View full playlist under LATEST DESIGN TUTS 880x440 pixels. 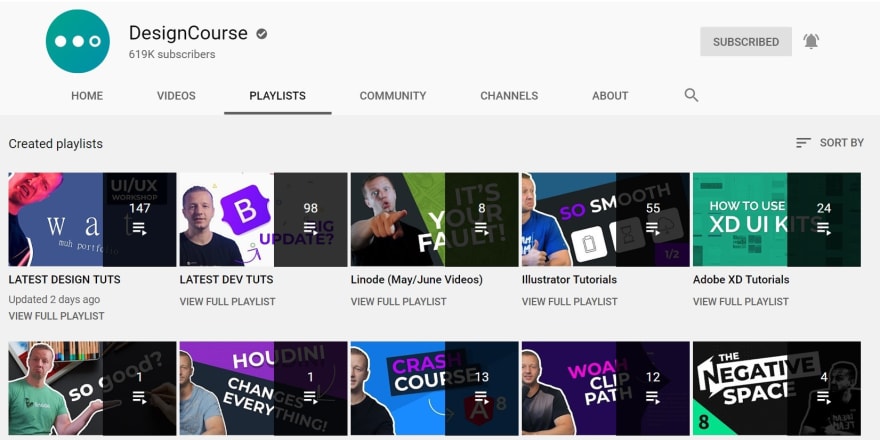[x=56, y=316]
